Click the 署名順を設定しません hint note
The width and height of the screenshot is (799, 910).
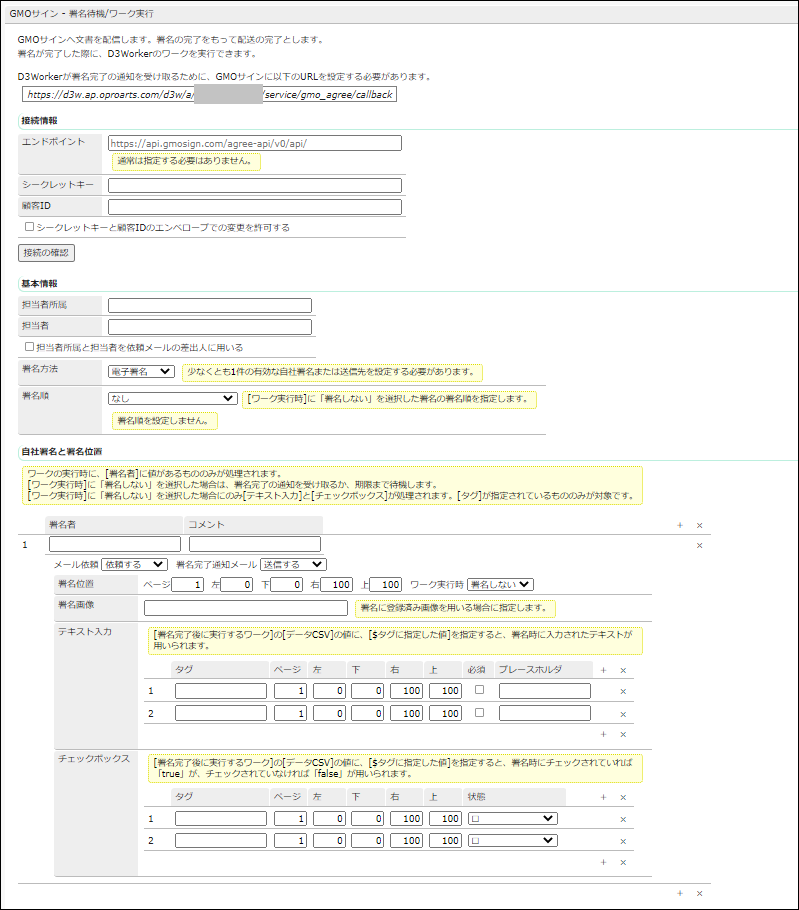pyautogui.click(x=165, y=421)
